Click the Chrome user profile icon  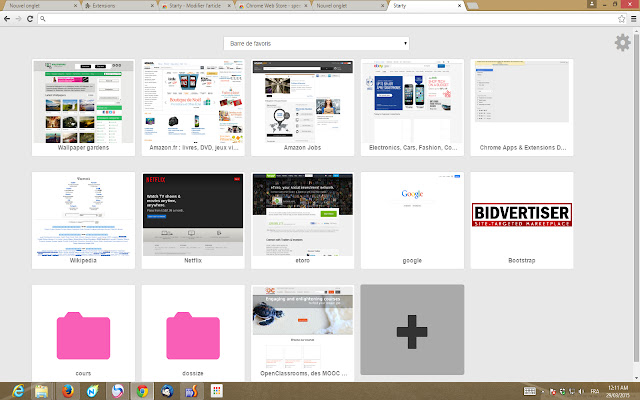(x=592, y=4)
